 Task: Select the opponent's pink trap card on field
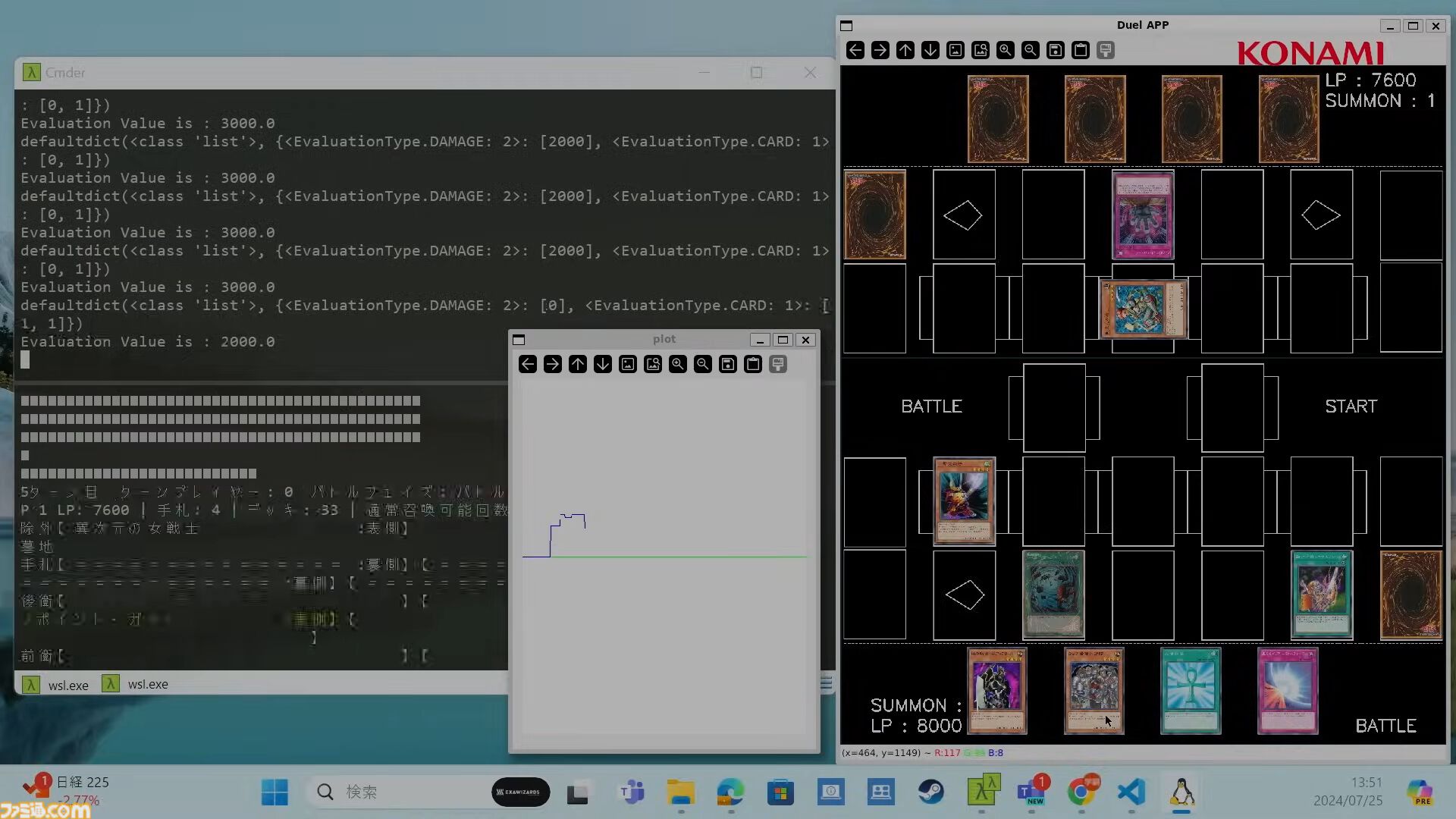click(x=1143, y=215)
